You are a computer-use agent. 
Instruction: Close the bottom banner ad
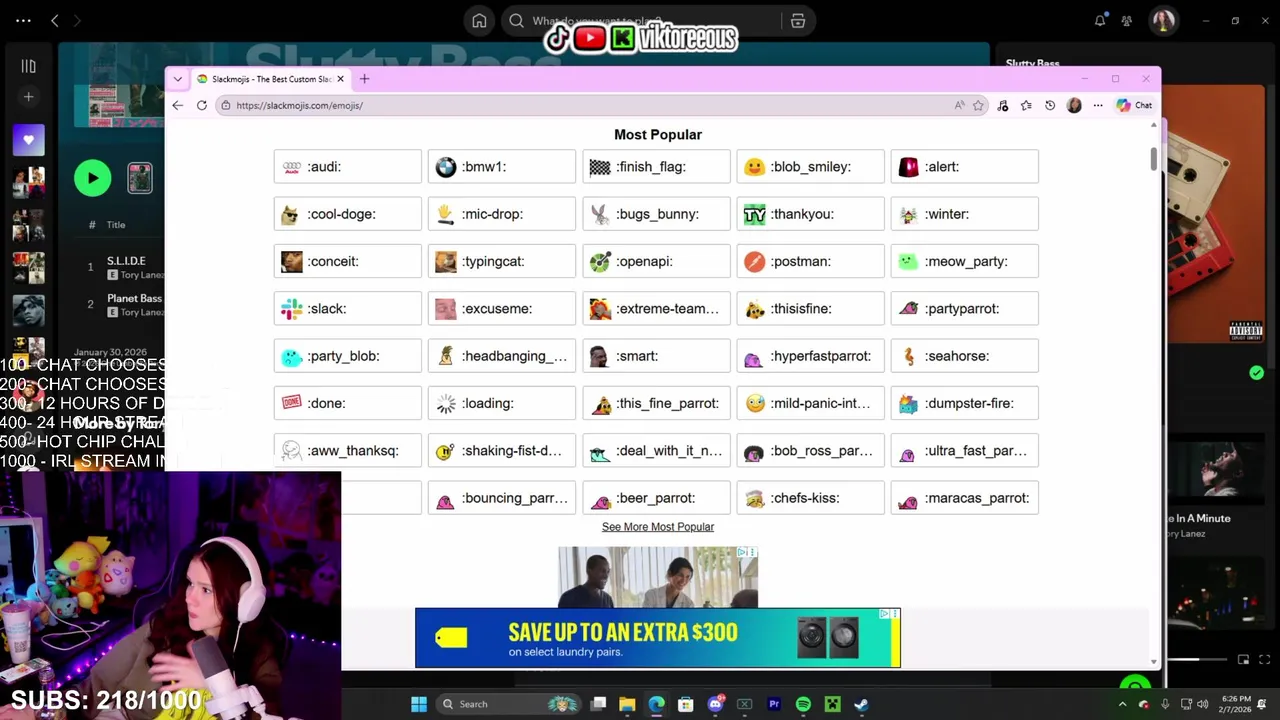(x=895, y=613)
